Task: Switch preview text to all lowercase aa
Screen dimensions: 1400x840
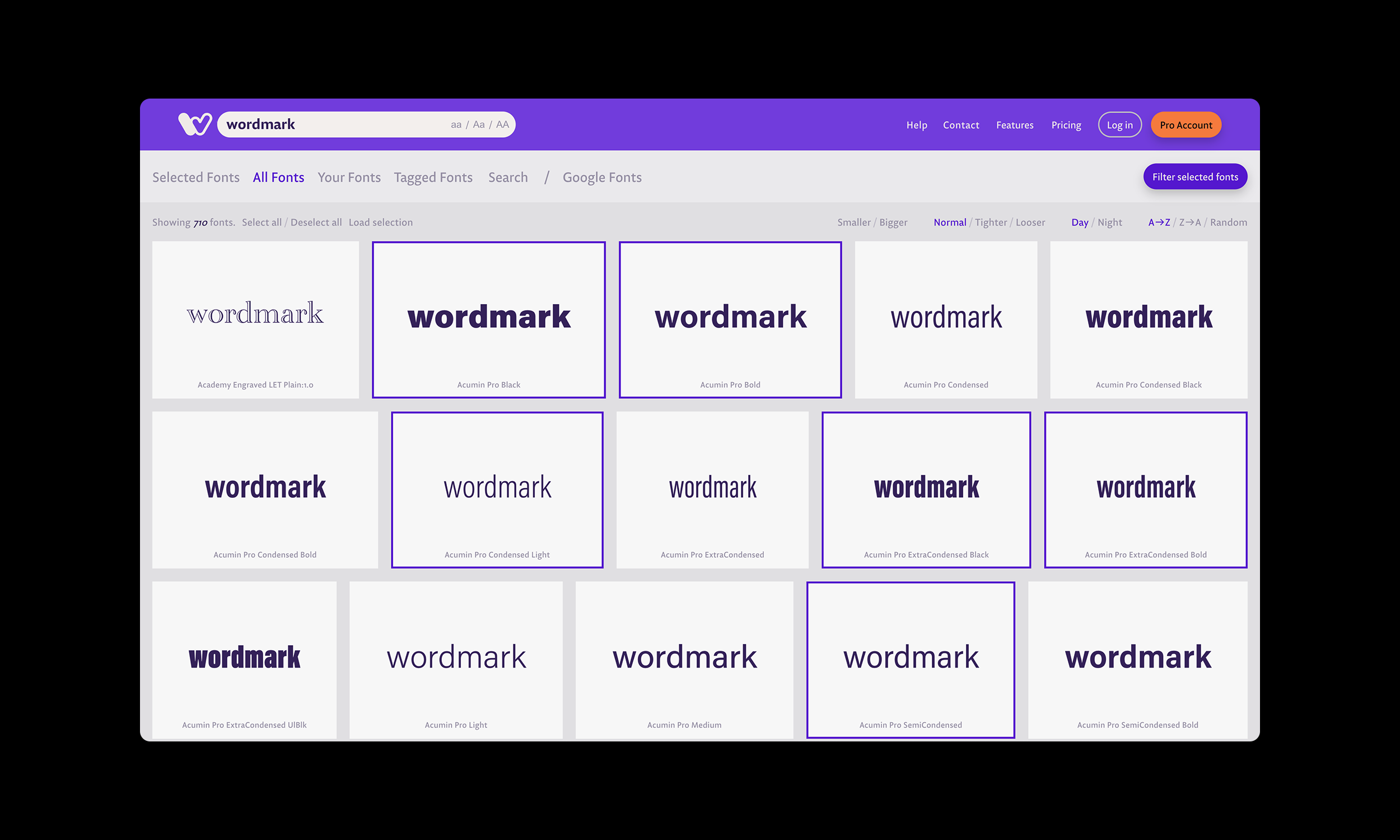Action: tap(455, 124)
